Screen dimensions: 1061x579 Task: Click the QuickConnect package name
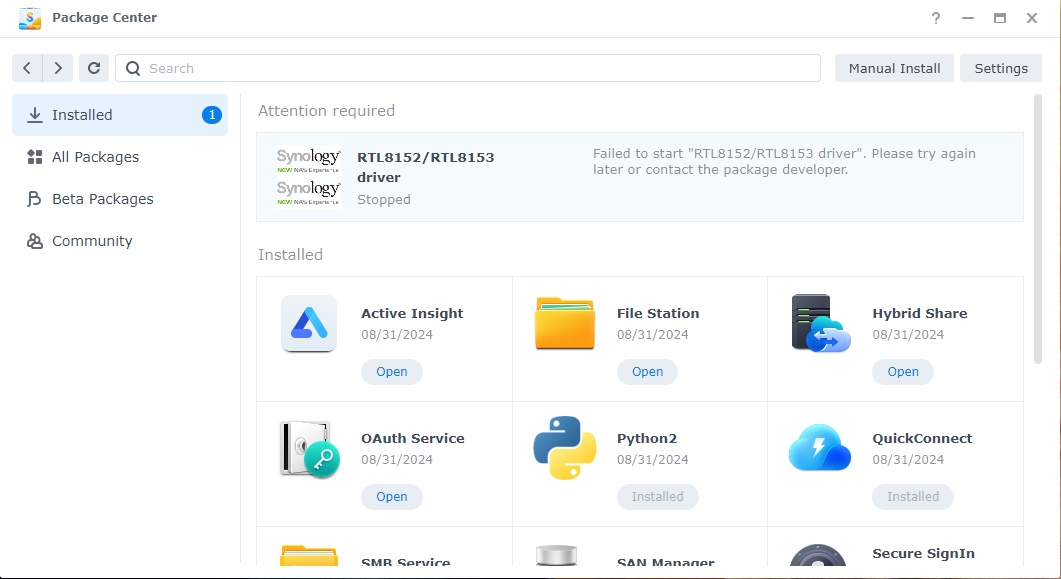[x=922, y=438]
